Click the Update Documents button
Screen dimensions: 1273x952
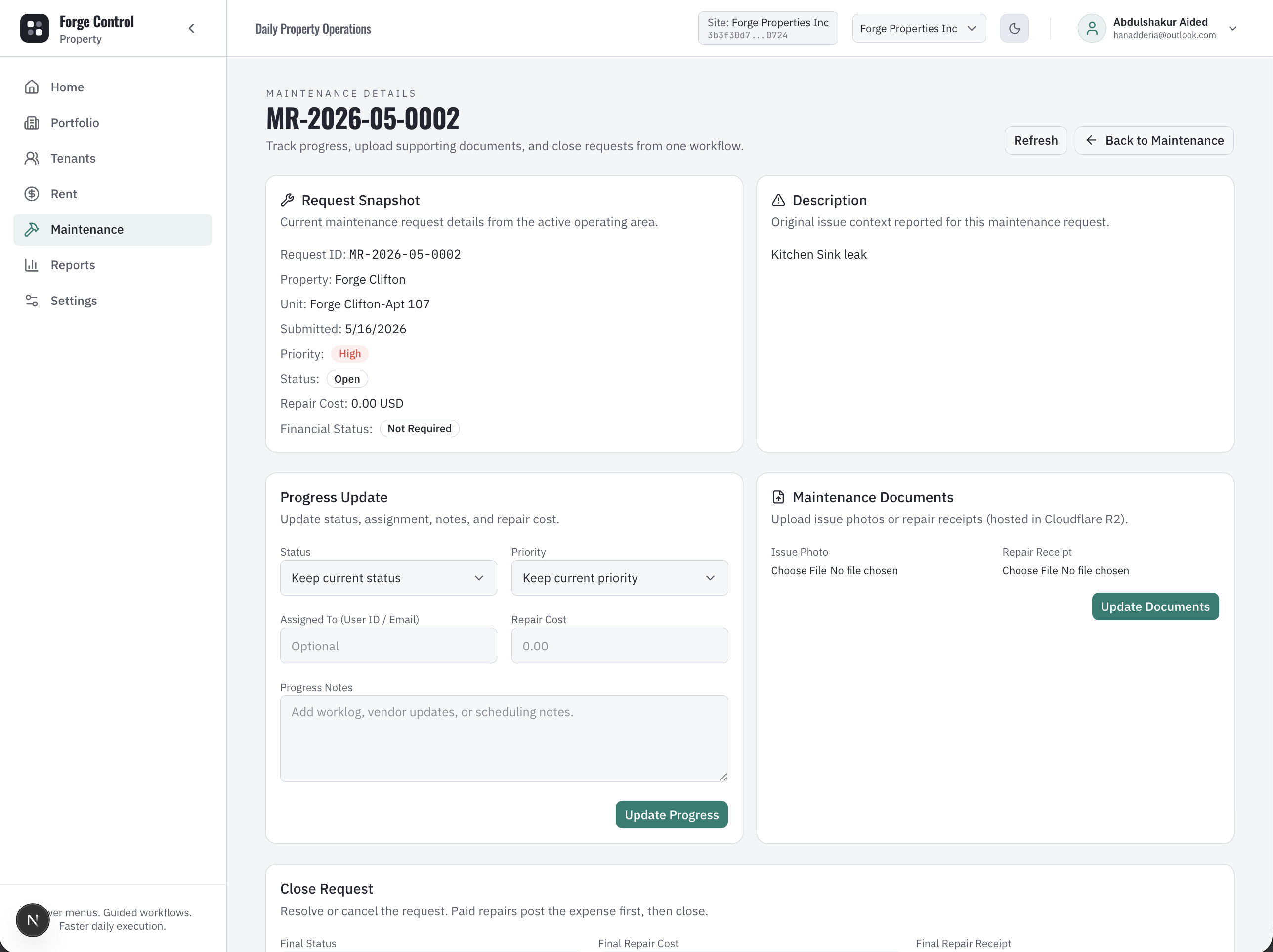(x=1155, y=606)
